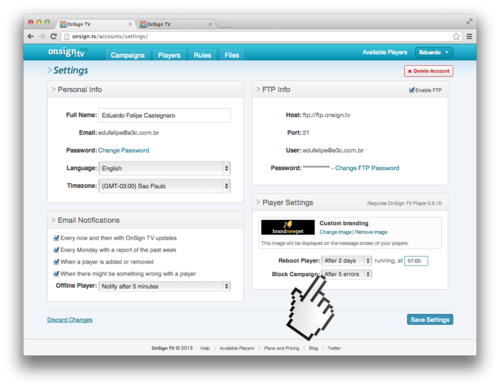The height and width of the screenshot is (388, 500).
Task: Open the Help footer link
Action: (x=205, y=348)
